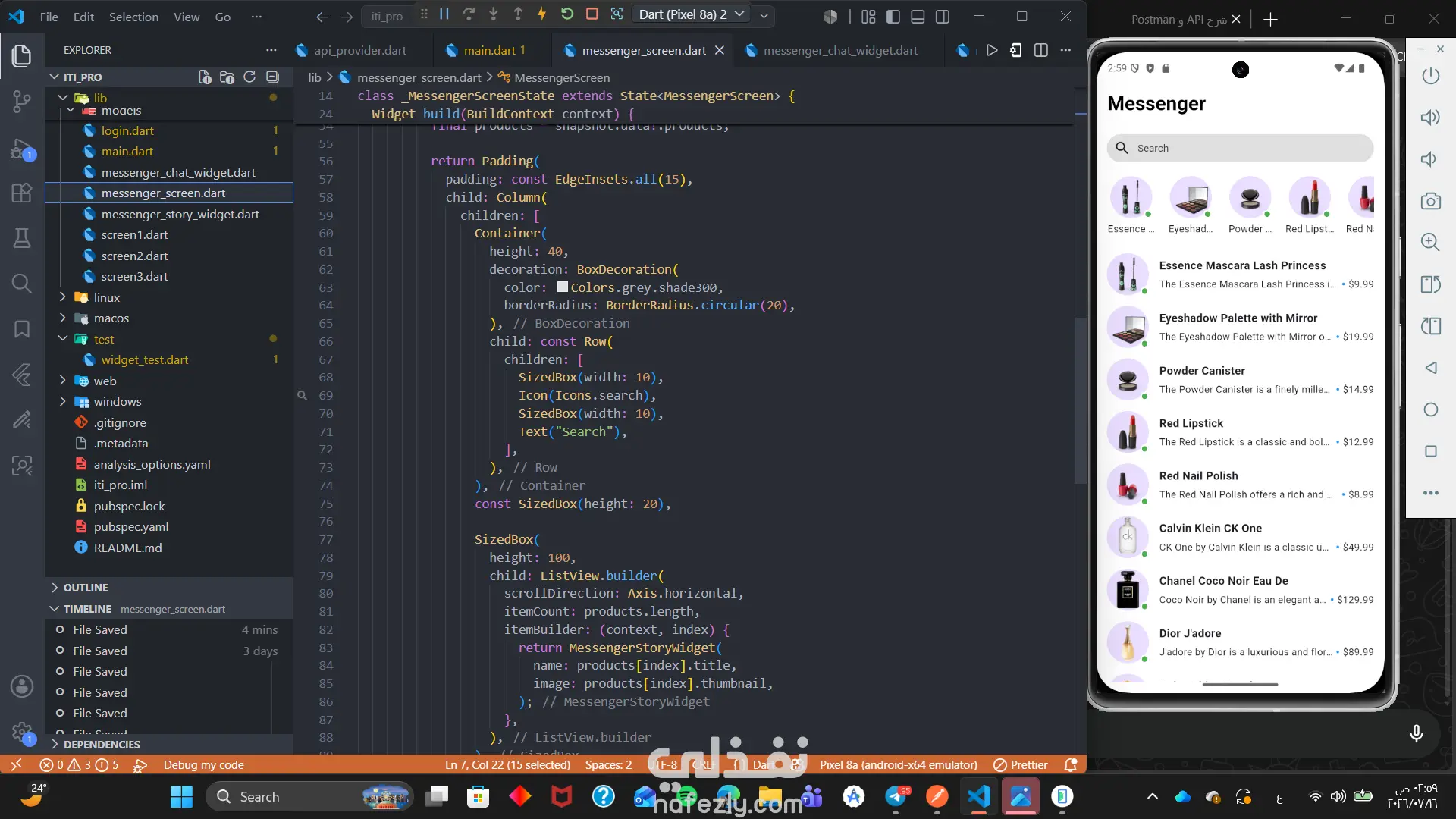
Task: Open the command center dropdown chevron
Action: pos(764,15)
